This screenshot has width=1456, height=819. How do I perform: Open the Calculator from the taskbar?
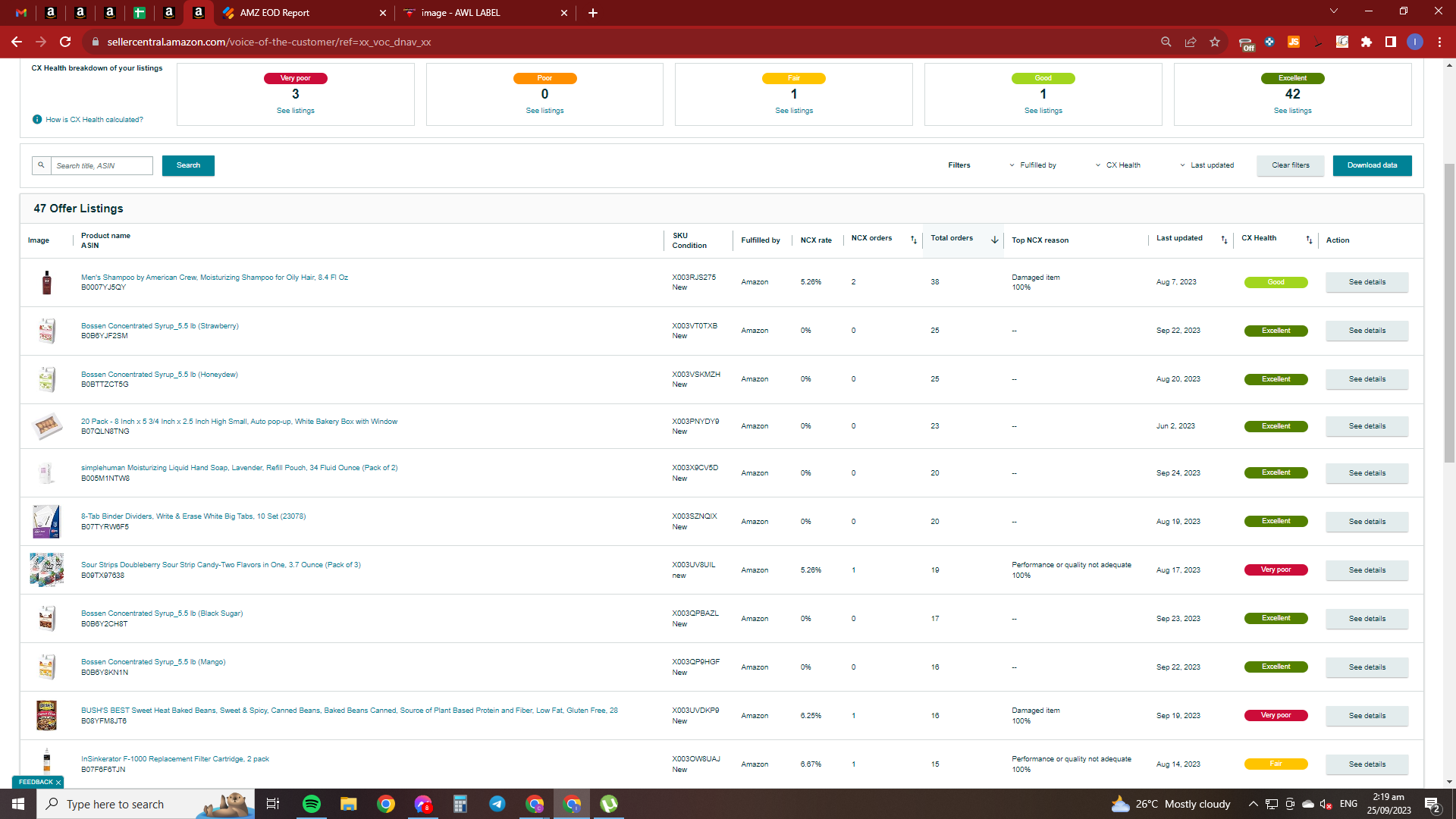(460, 804)
